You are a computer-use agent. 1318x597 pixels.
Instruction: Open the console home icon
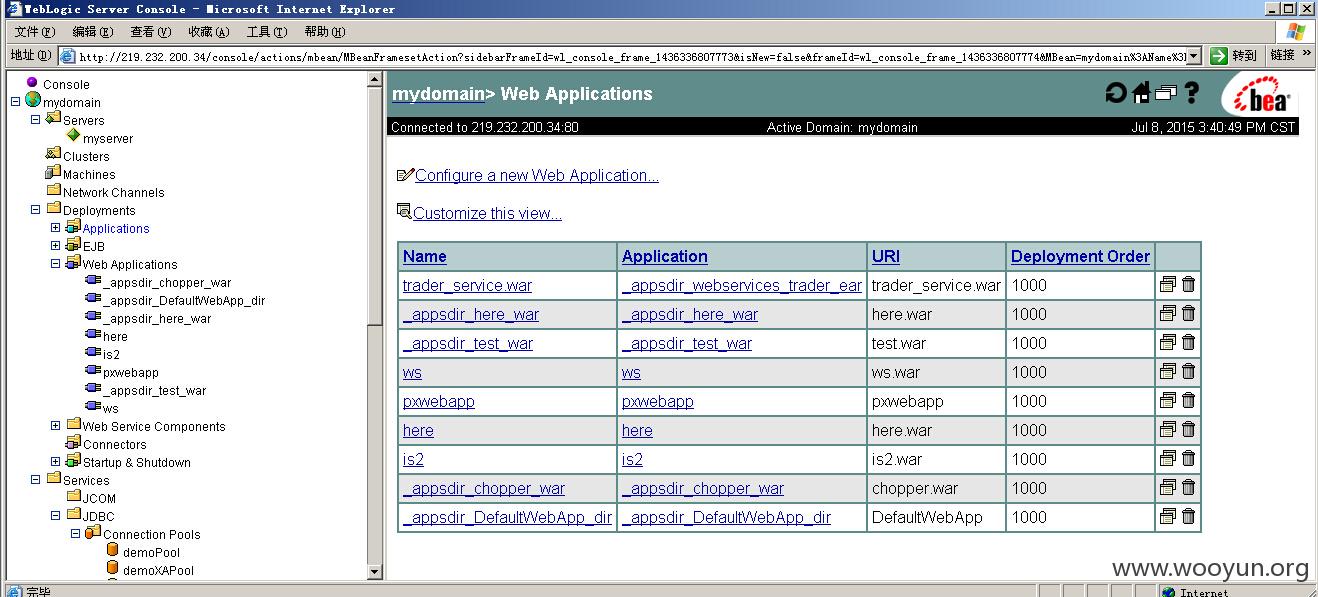point(1141,93)
